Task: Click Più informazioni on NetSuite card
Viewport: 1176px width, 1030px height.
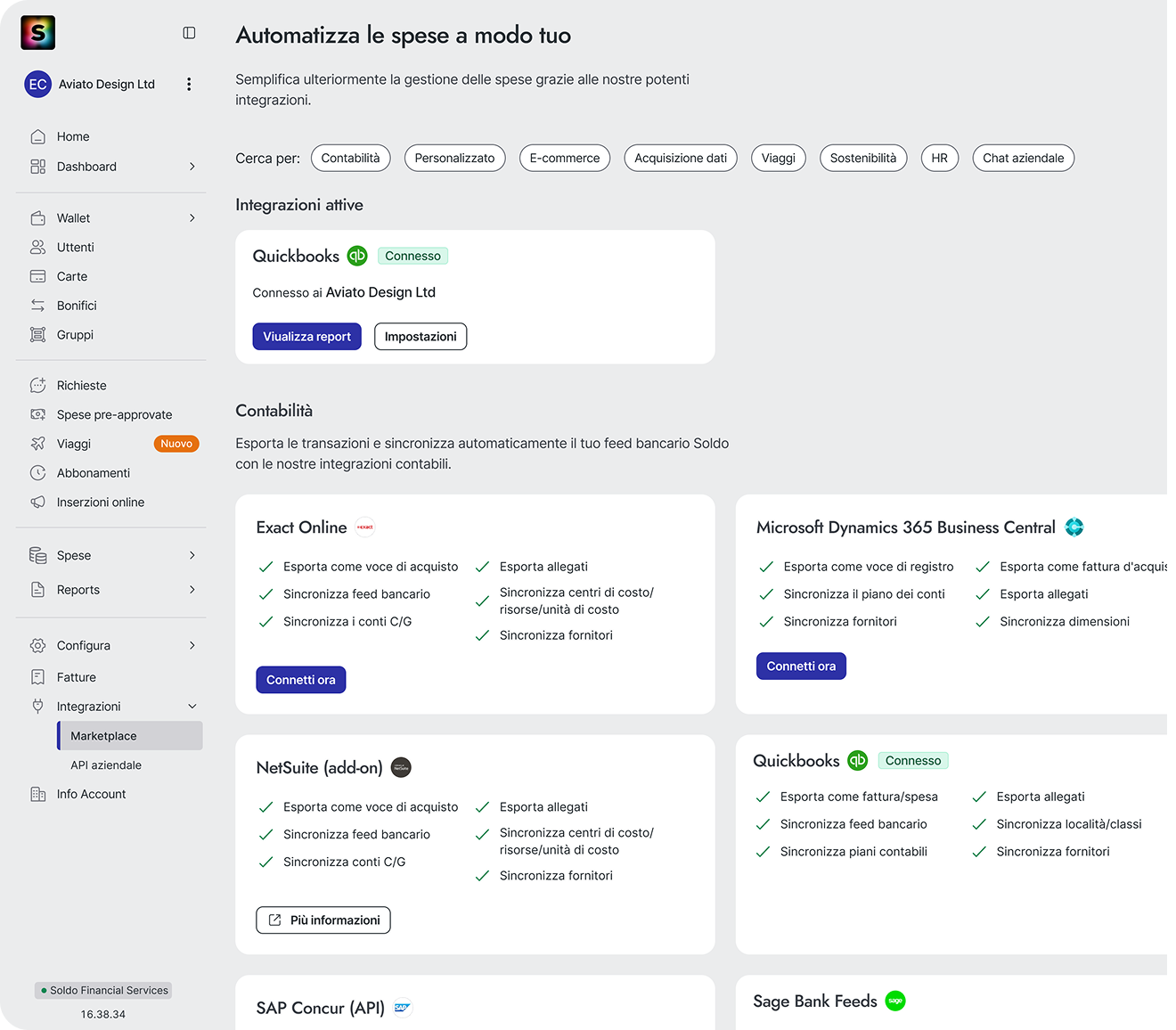Action: point(323,920)
